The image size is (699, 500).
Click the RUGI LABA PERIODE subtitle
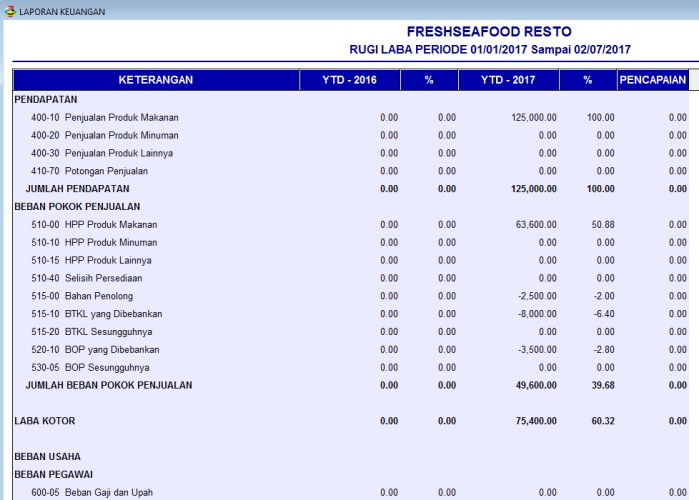490,49
